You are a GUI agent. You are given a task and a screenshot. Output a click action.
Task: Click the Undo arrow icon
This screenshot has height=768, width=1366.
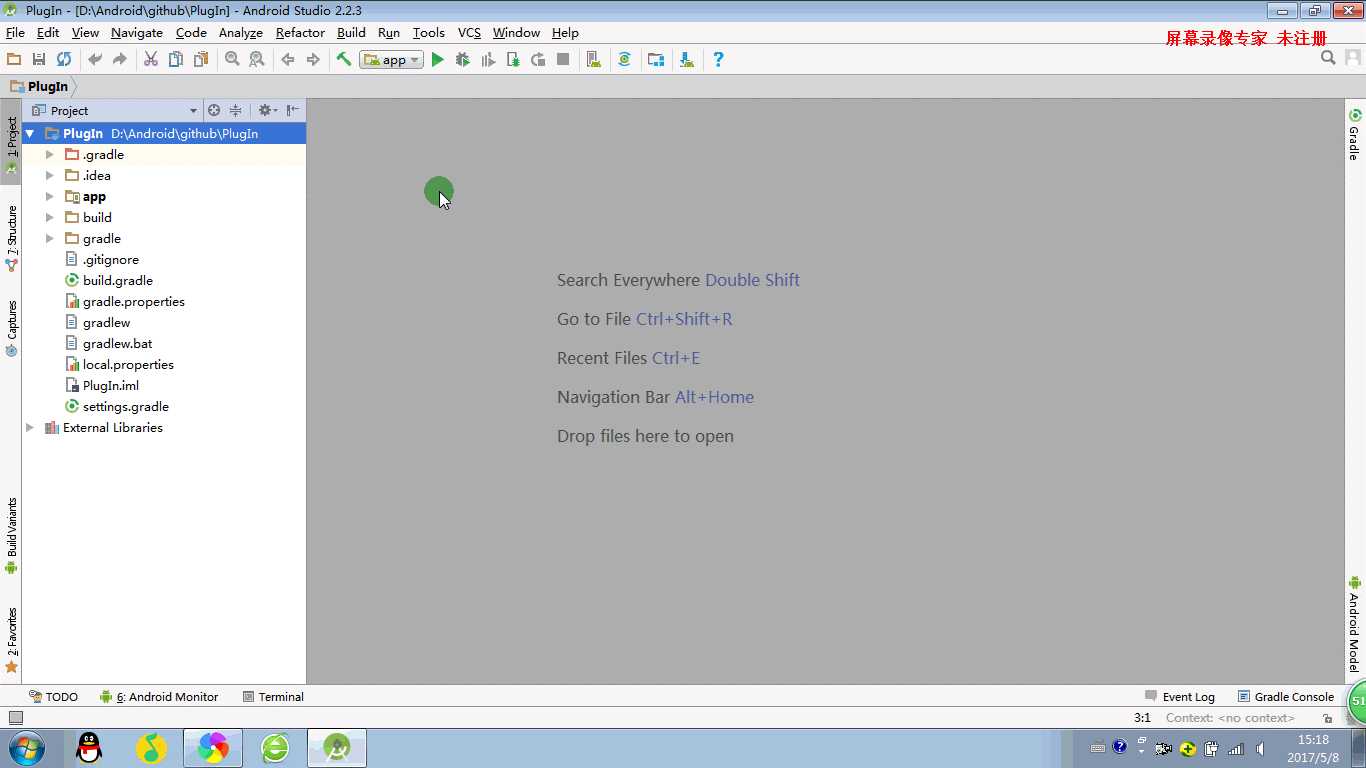point(95,59)
